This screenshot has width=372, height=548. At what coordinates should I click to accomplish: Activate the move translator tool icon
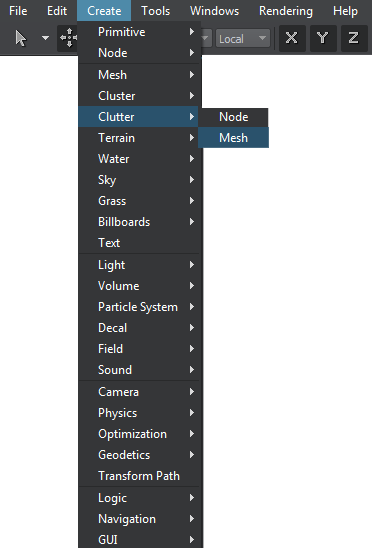68,38
